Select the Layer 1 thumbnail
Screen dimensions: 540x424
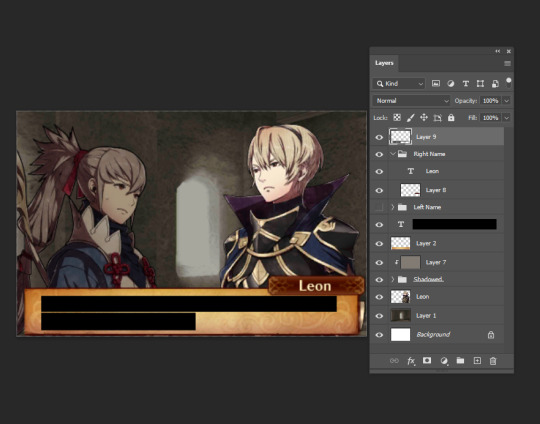401,316
